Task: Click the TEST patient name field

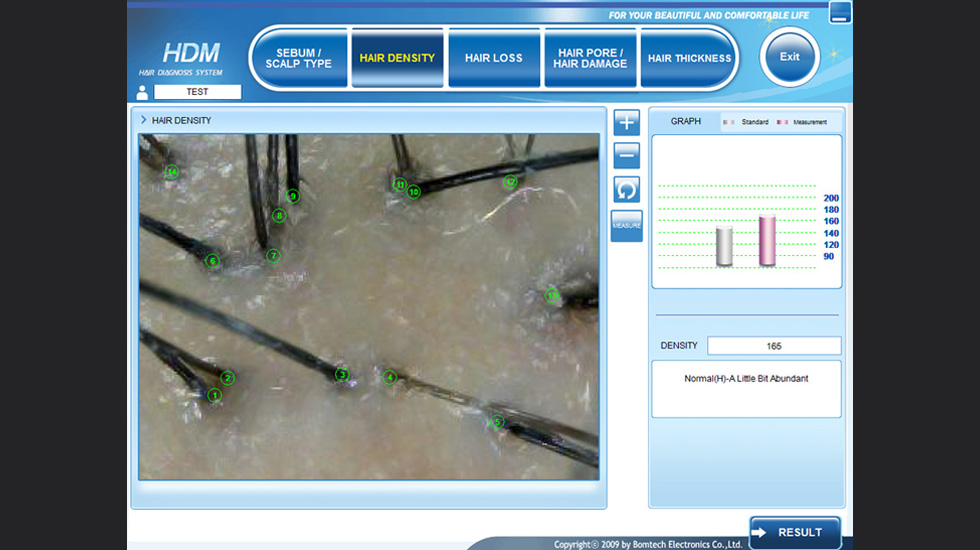Action: [x=197, y=92]
